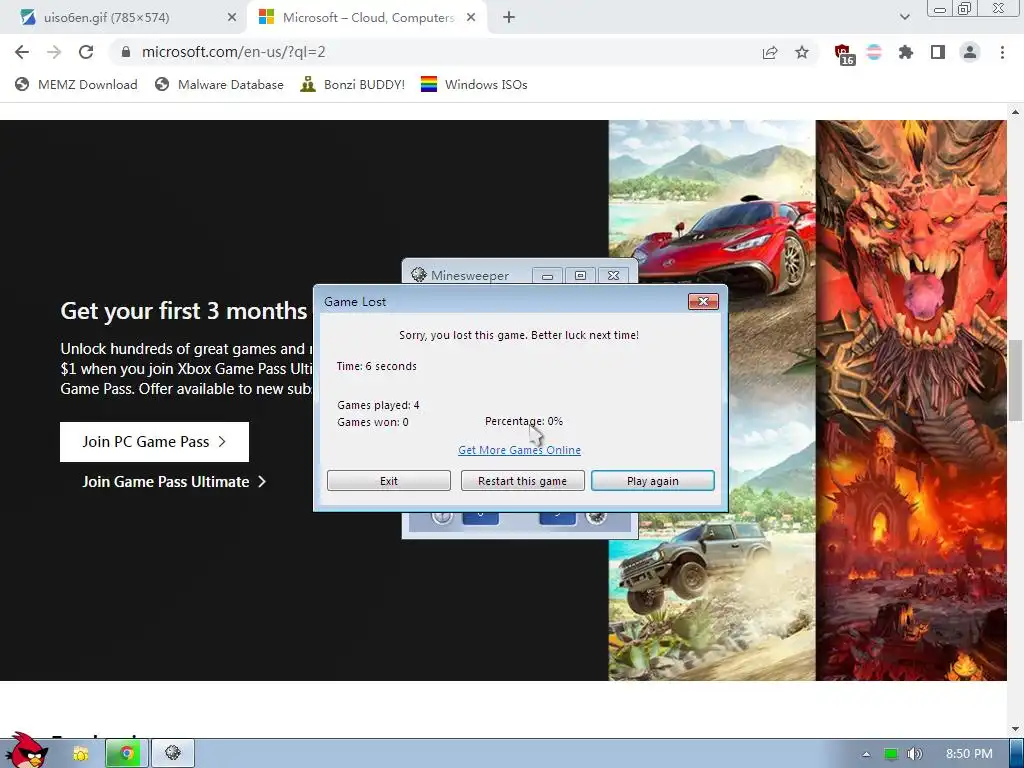Image resolution: width=1024 pixels, height=768 pixels.
Task: View site info via the lock icon
Action: click(x=126, y=52)
